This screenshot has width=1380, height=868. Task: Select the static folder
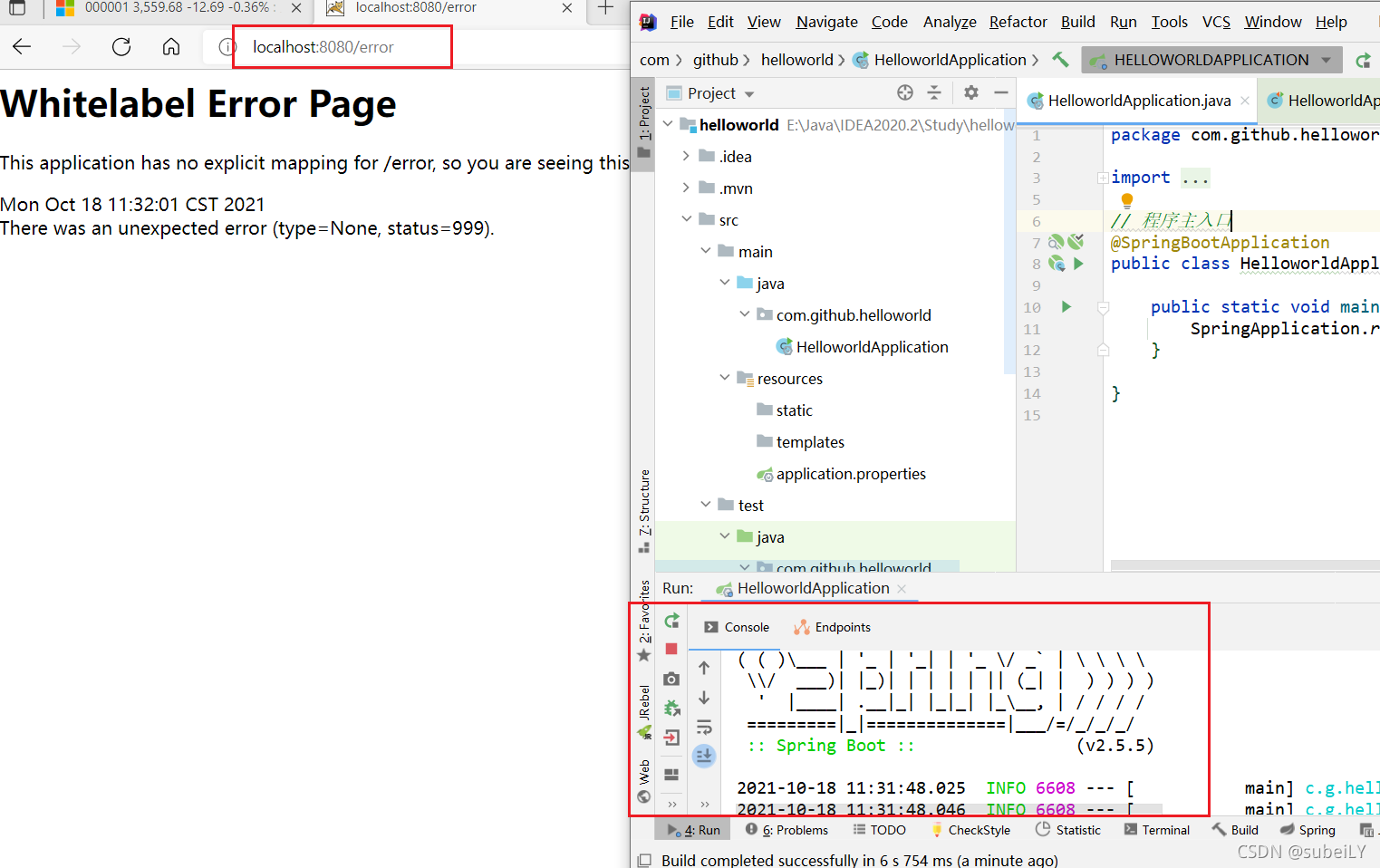pos(785,410)
